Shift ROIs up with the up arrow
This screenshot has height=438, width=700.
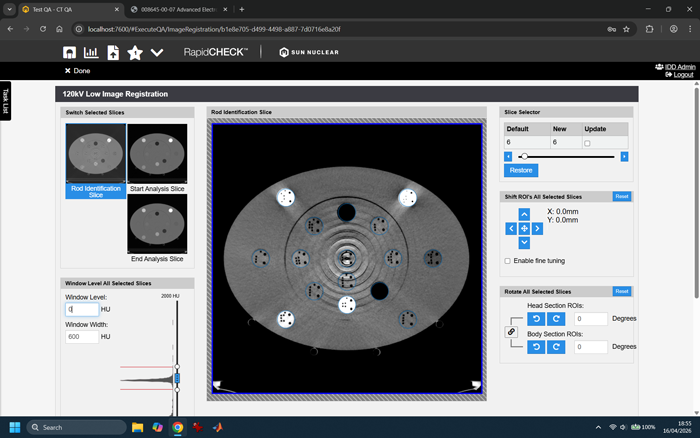pos(524,215)
